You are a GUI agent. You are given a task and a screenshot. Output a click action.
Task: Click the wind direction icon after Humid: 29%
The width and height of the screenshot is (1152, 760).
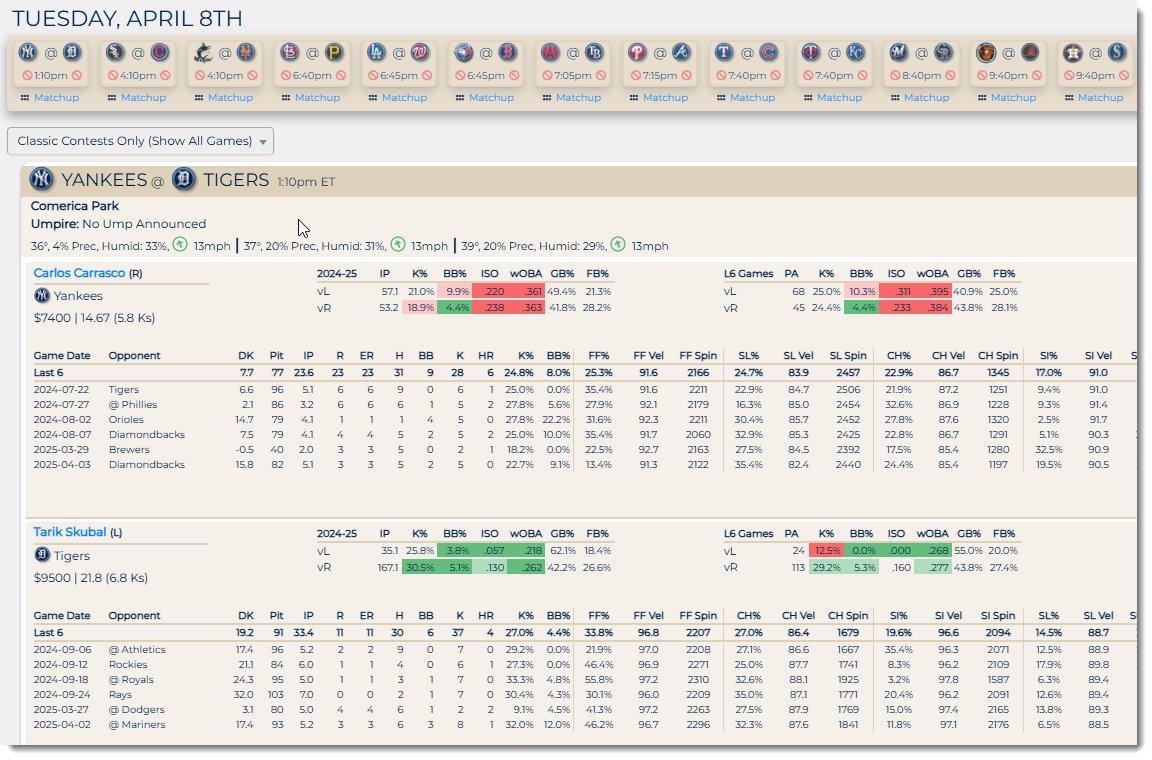(x=618, y=245)
